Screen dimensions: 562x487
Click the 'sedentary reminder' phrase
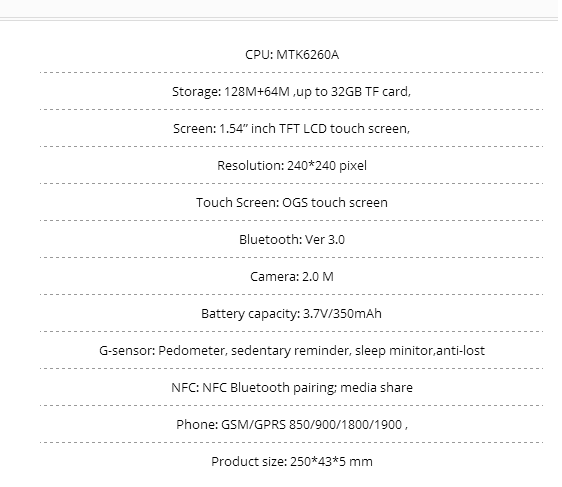click(x=290, y=351)
